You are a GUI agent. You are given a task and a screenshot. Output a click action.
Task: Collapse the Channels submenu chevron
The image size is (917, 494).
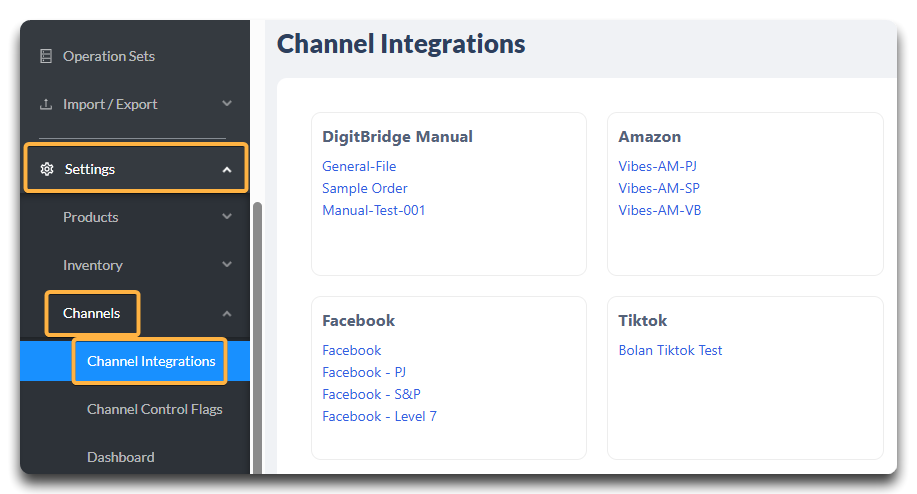tap(227, 314)
